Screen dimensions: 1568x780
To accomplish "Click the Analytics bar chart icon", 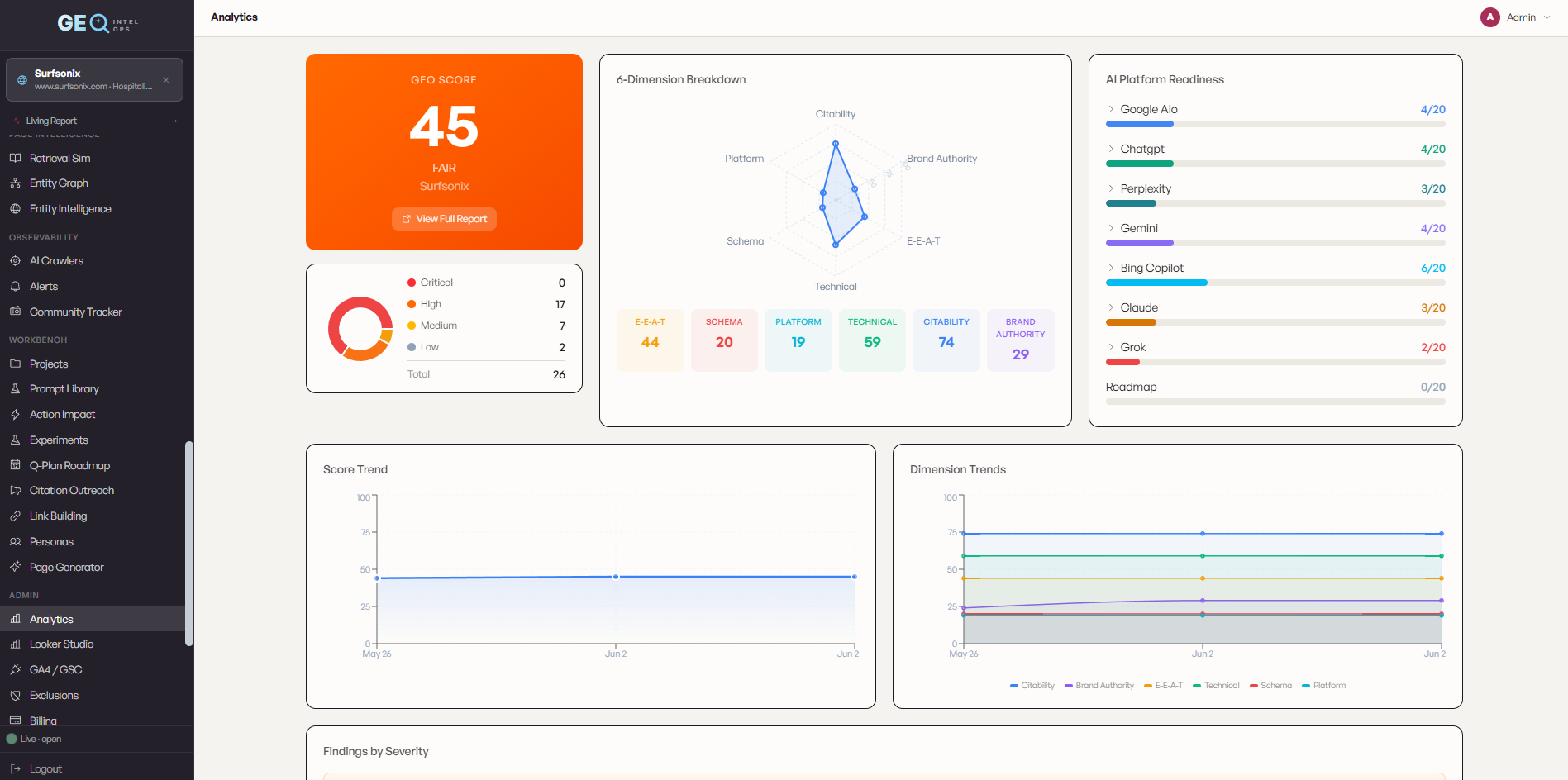I will tap(15, 619).
